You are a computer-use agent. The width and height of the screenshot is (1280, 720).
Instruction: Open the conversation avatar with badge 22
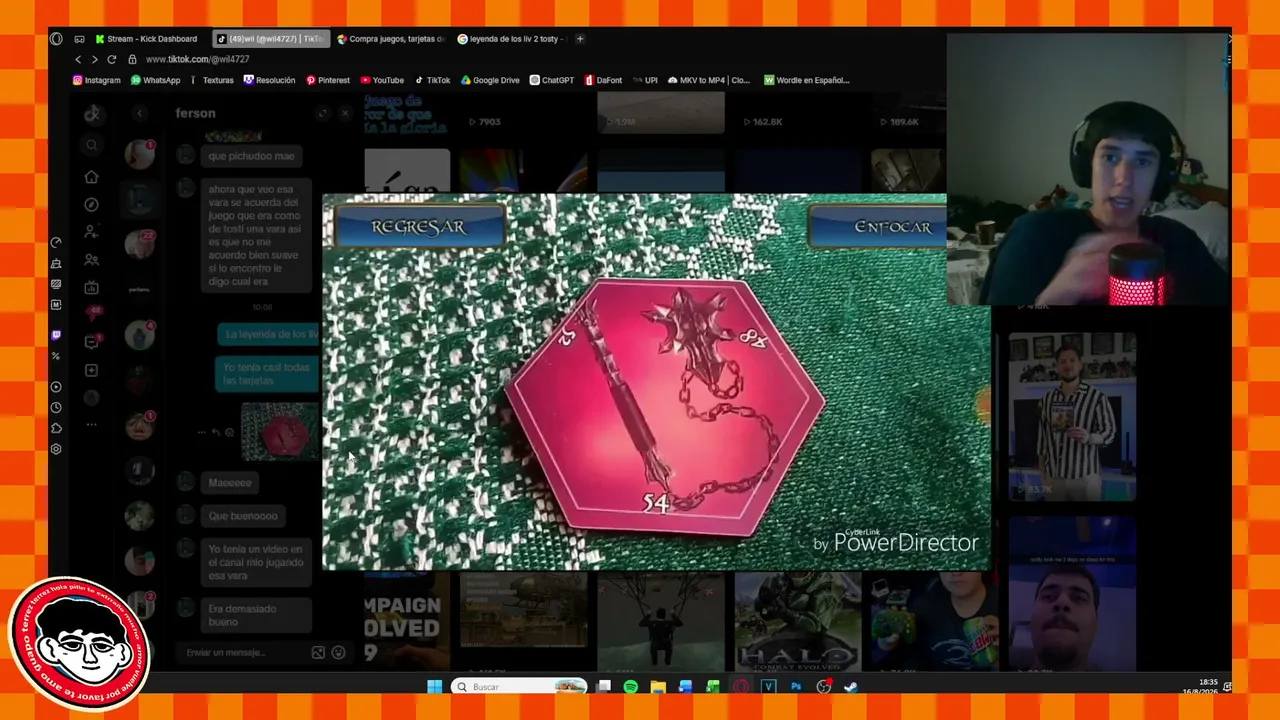tap(140, 243)
